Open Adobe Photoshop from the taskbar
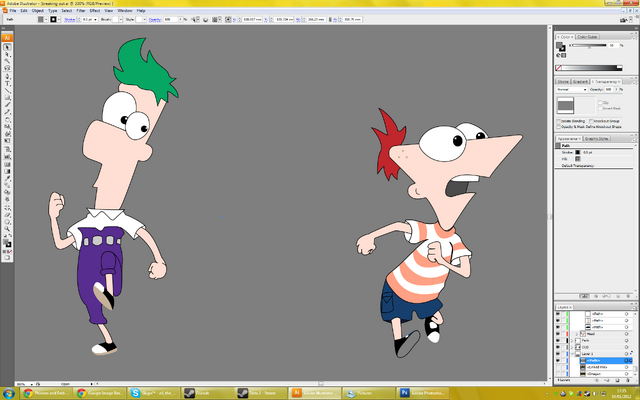 pyautogui.click(x=422, y=393)
